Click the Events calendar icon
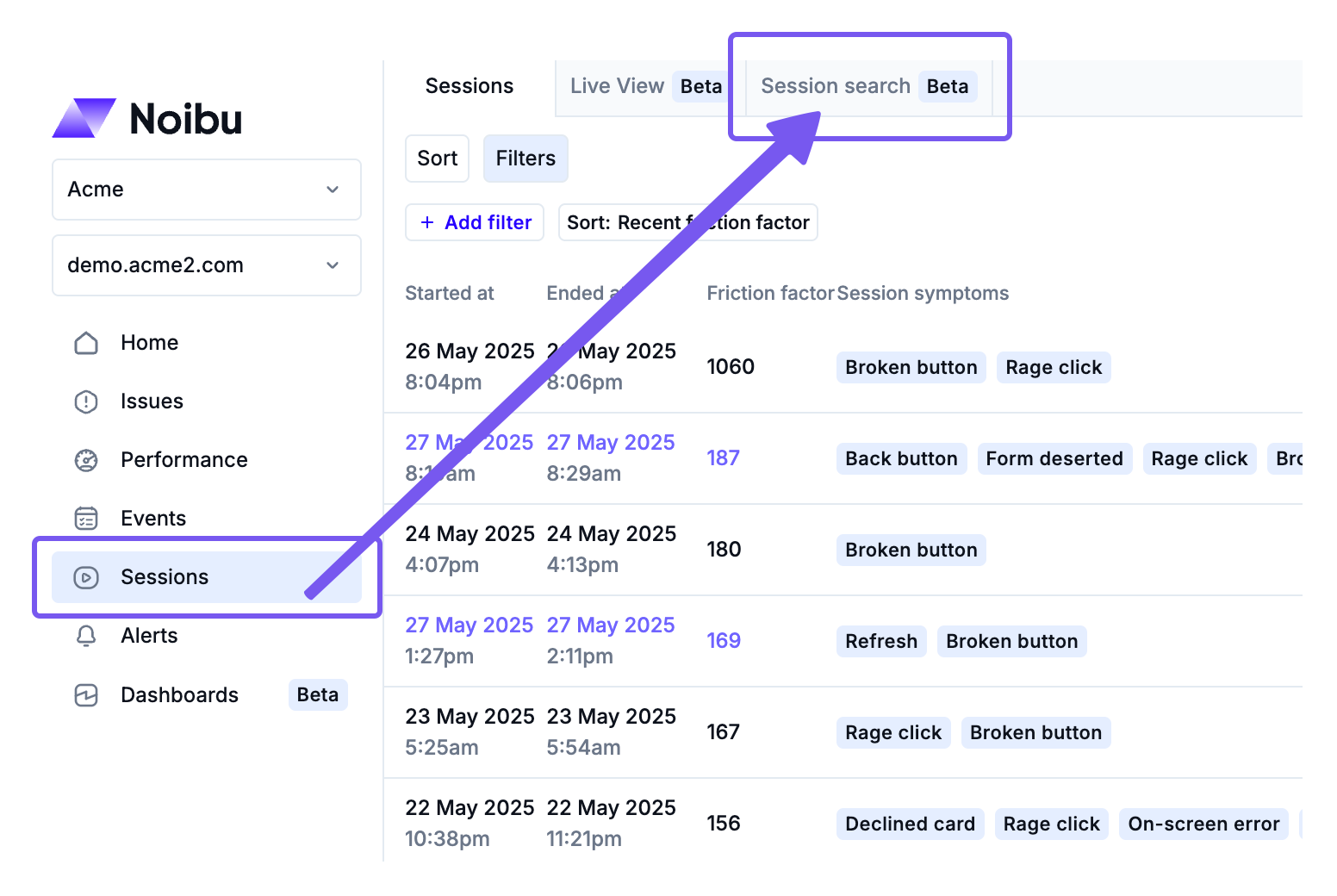The height and width of the screenshot is (896, 1337). [86, 519]
